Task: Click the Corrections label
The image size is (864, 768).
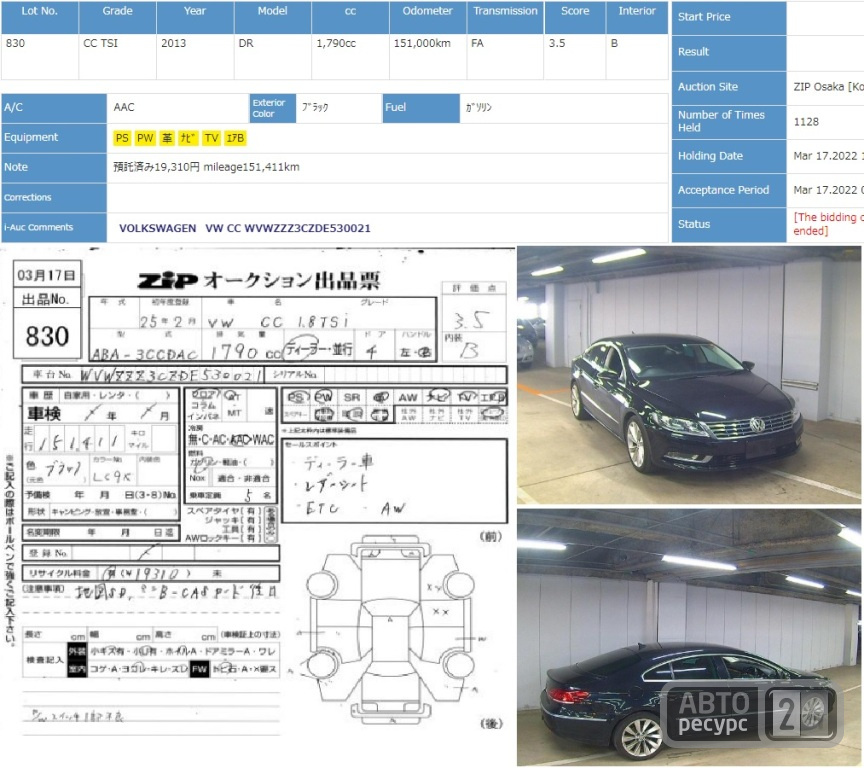Action: (x=53, y=198)
